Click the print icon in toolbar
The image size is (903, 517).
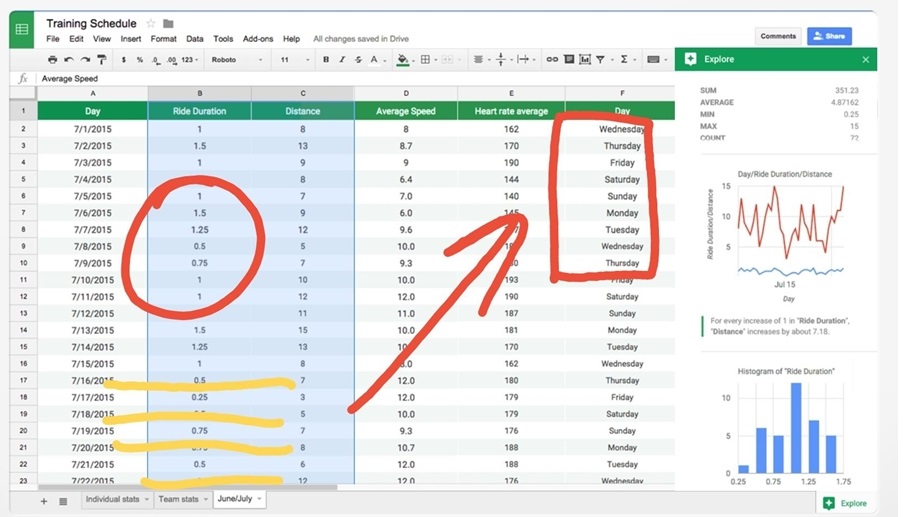(53, 60)
